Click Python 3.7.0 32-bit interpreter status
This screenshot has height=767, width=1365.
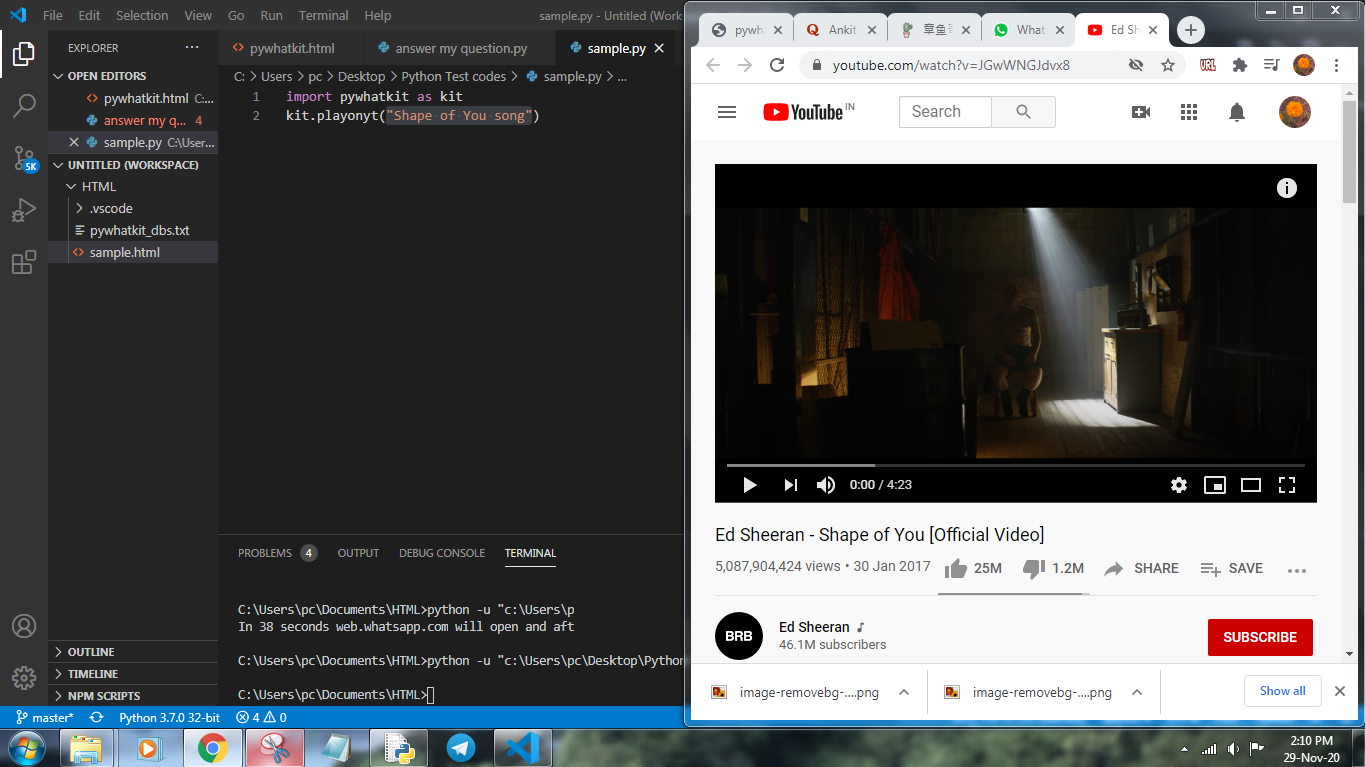coord(170,717)
